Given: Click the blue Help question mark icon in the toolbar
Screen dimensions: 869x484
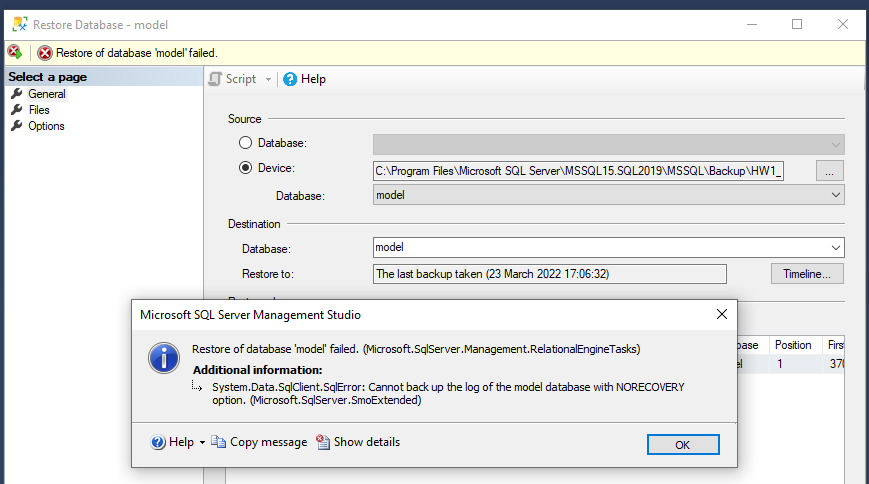Looking at the screenshot, I should 290,79.
